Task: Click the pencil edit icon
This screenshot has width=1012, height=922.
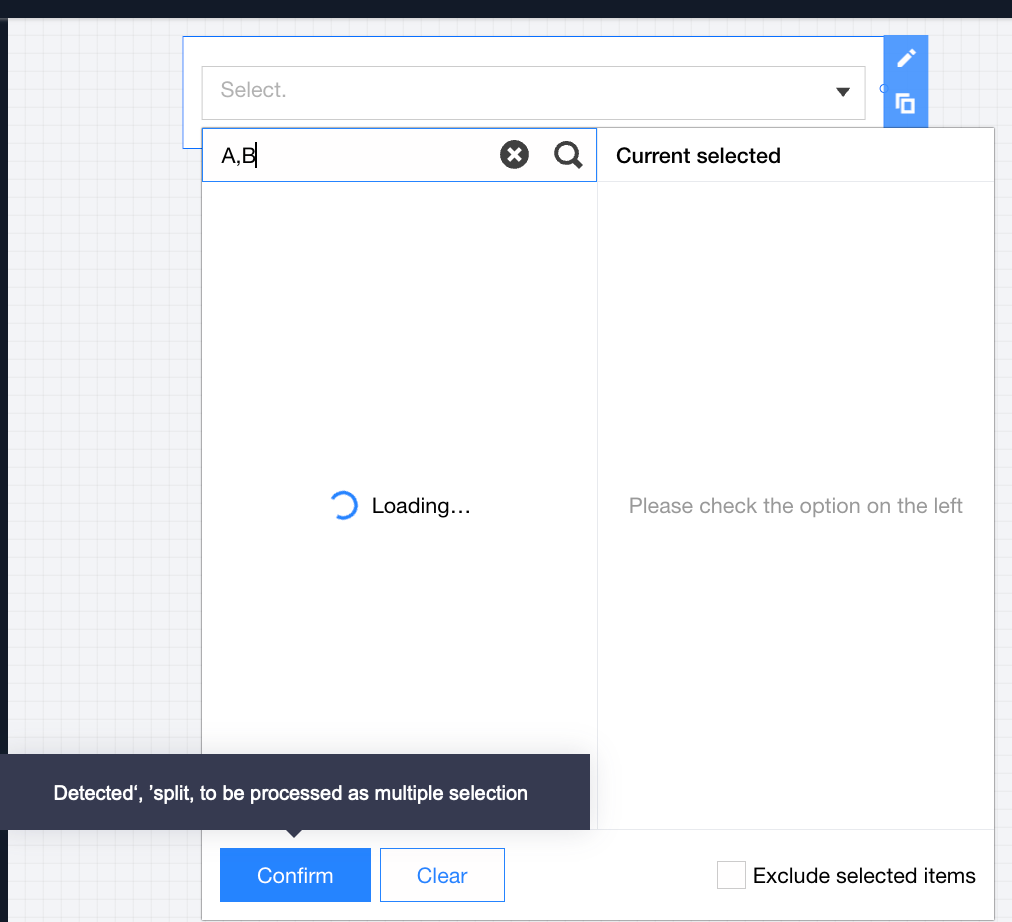Action: (x=906, y=58)
